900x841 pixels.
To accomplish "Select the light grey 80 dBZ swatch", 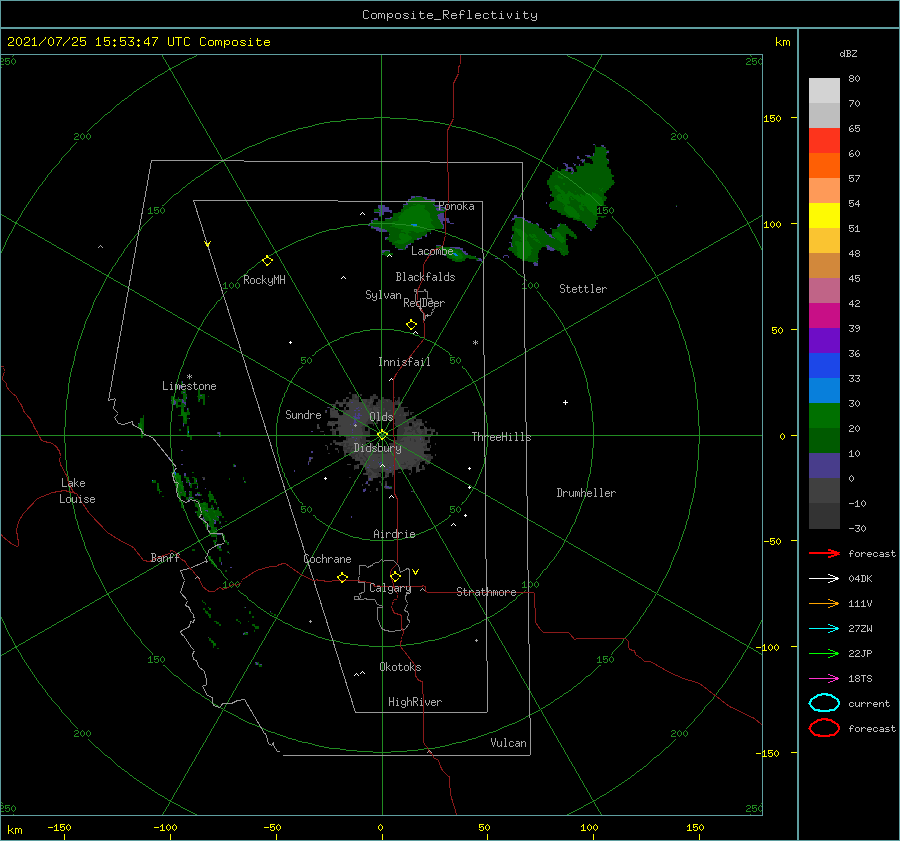I will (824, 90).
